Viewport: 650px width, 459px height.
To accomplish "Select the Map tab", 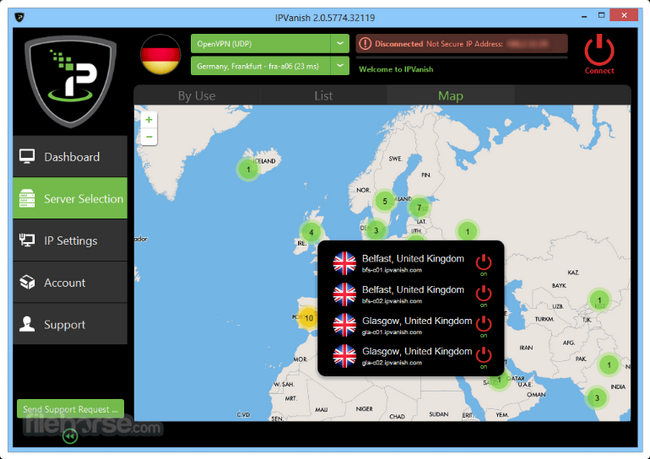I will click(x=451, y=96).
